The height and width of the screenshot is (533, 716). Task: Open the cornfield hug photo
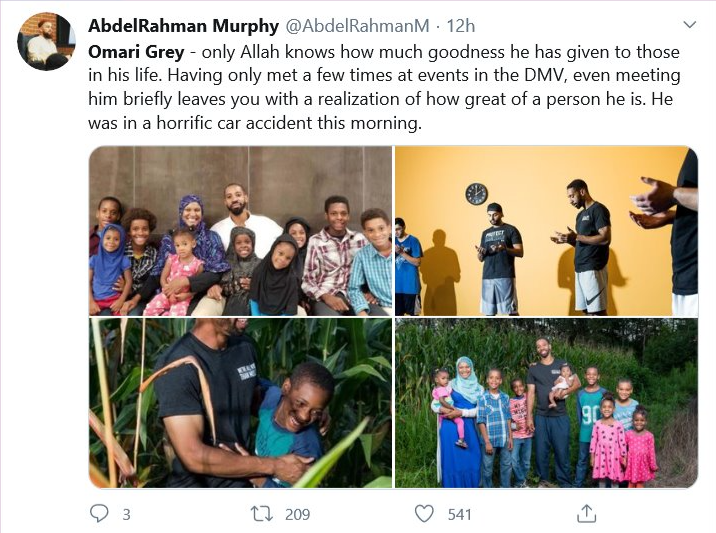[x=240, y=403]
